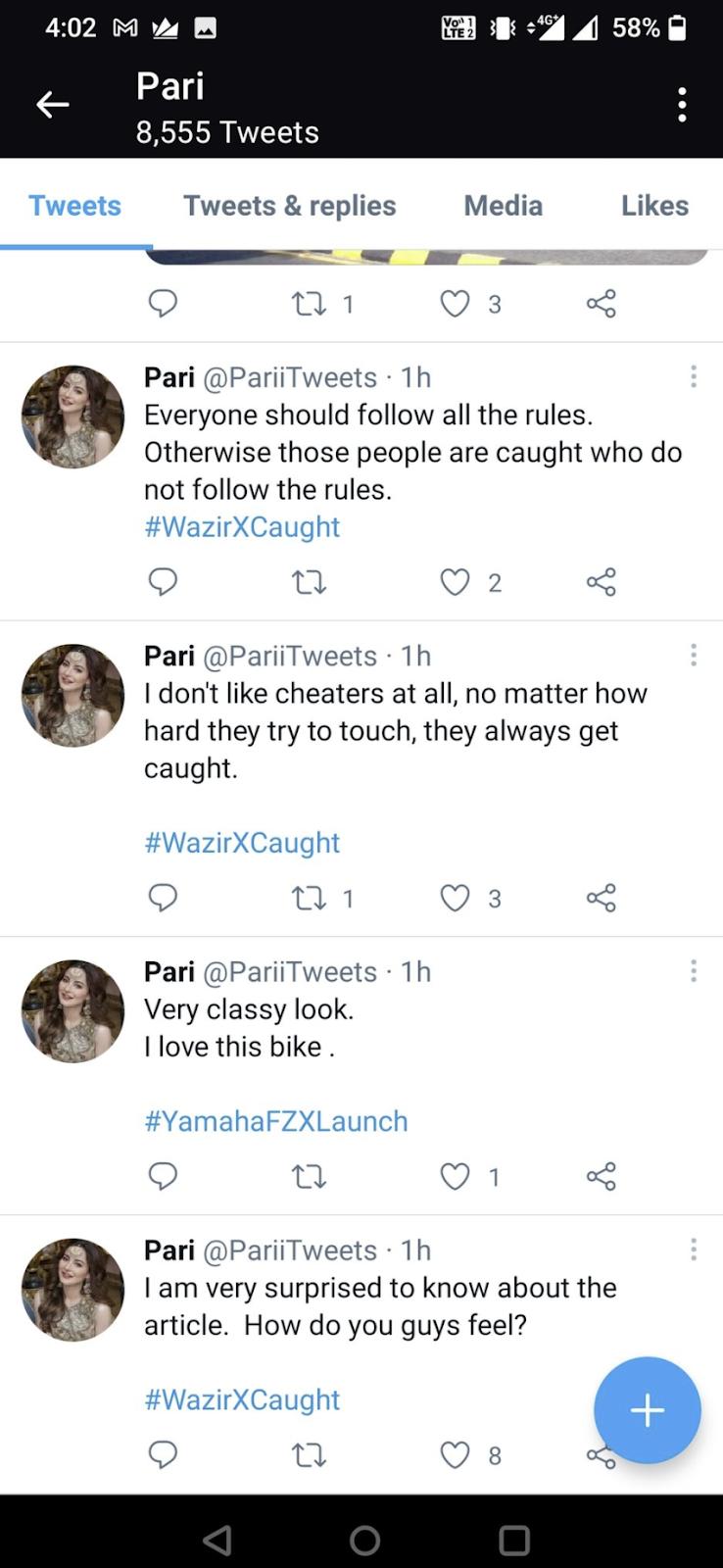The width and height of the screenshot is (723, 1568).
Task: Like the "Very classy look" tweet
Action: click(x=455, y=1177)
